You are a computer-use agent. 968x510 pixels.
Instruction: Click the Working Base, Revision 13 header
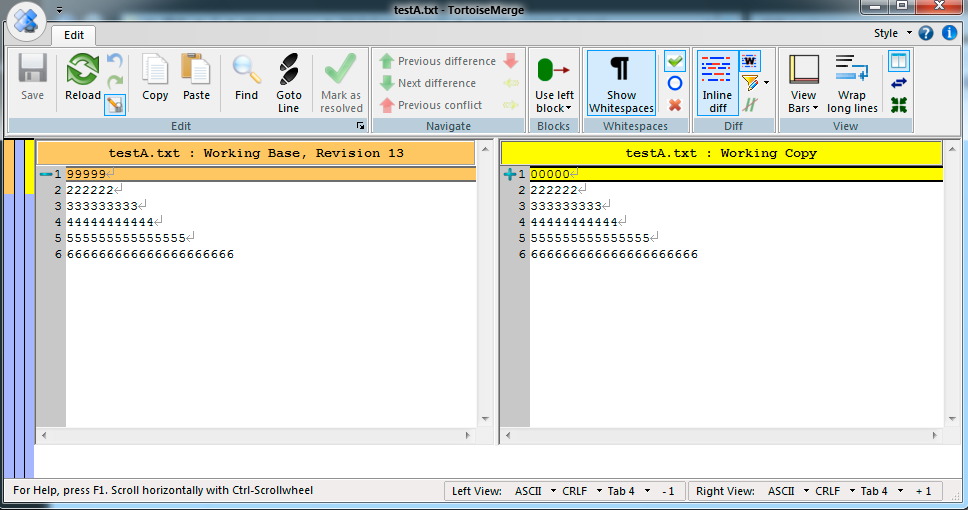coord(256,153)
